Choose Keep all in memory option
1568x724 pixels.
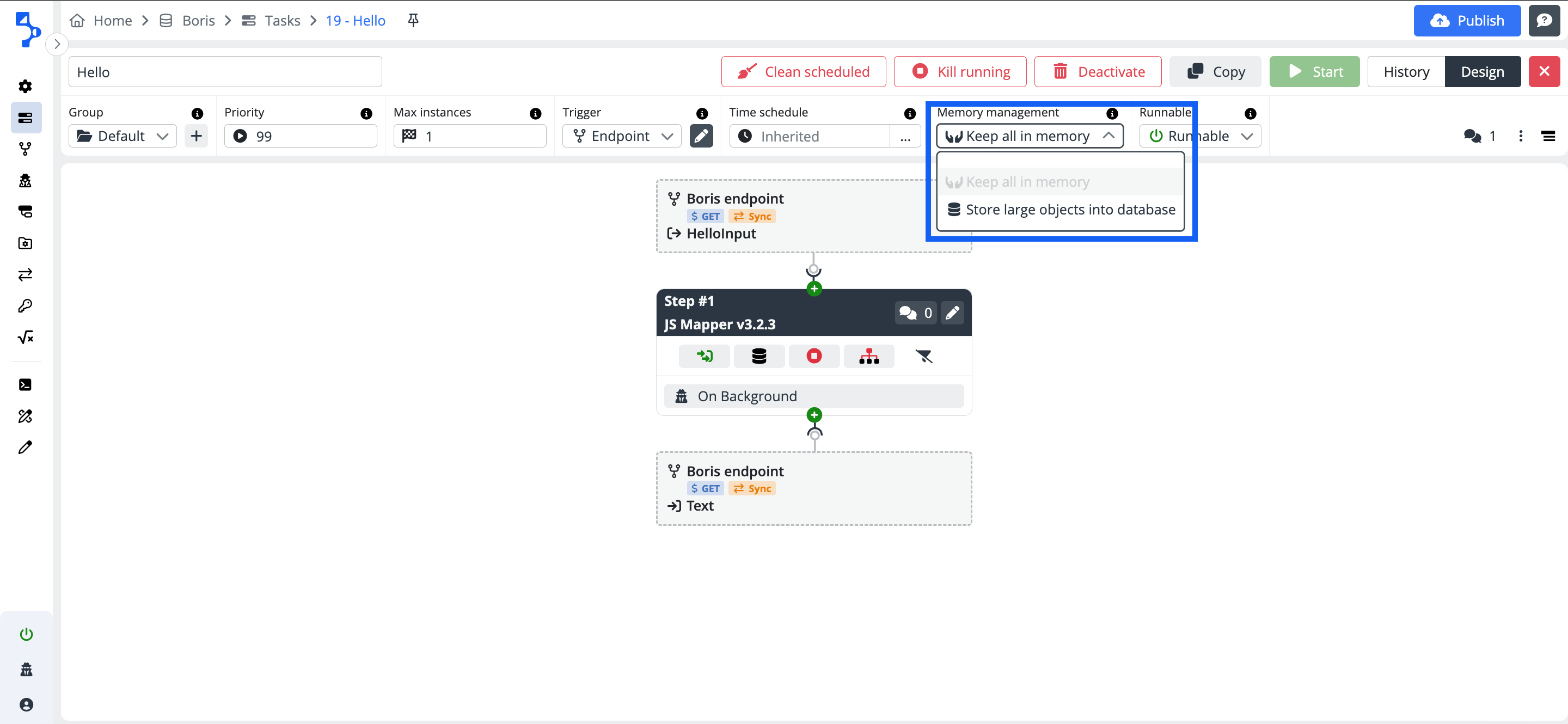[1027, 182]
